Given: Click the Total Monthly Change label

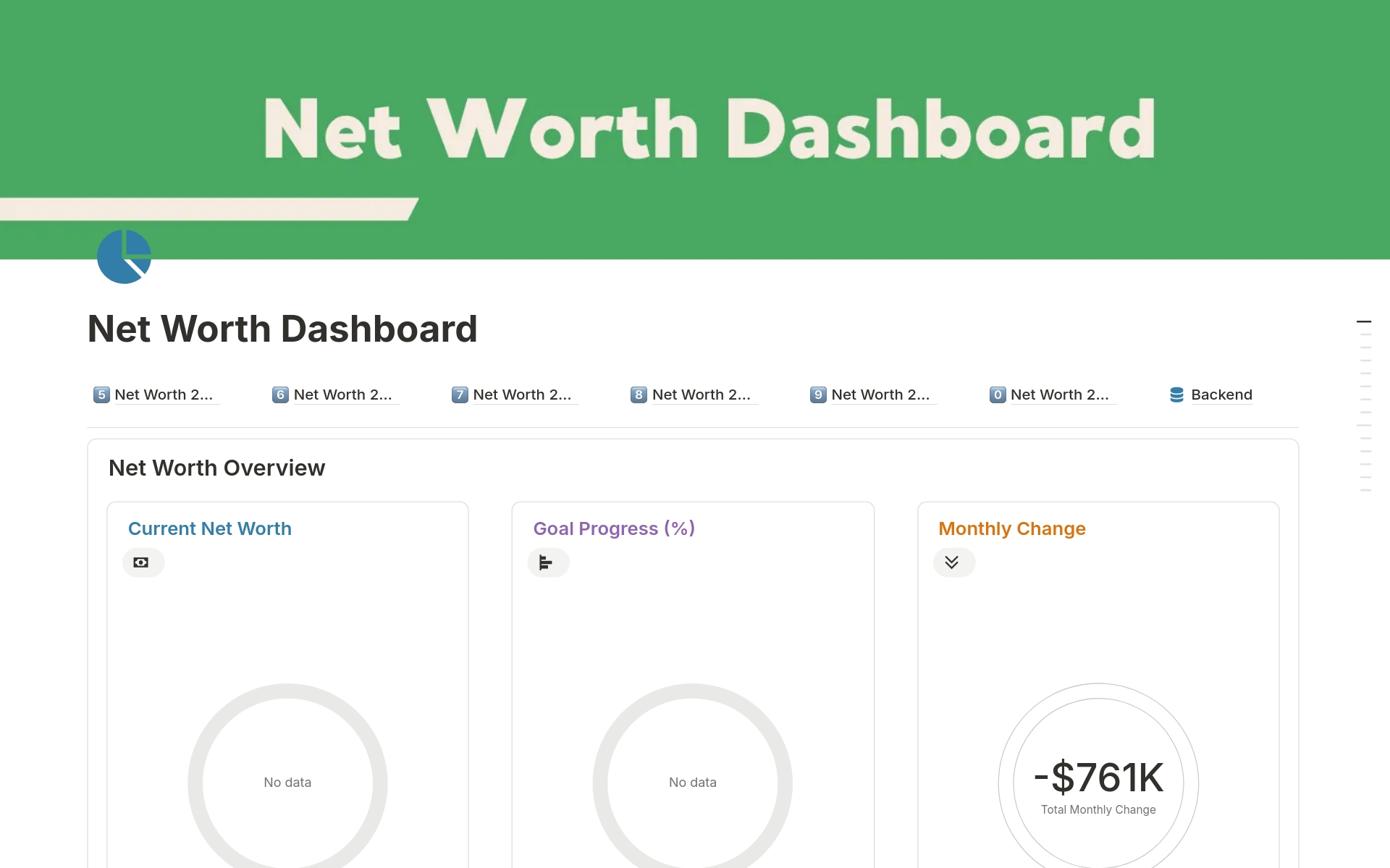Looking at the screenshot, I should [1098, 809].
